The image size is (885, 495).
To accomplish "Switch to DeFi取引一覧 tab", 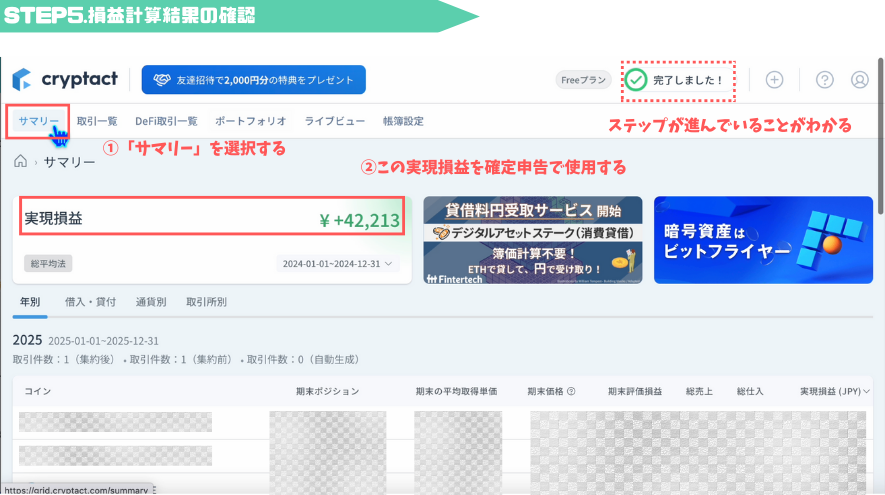I will 166,121.
